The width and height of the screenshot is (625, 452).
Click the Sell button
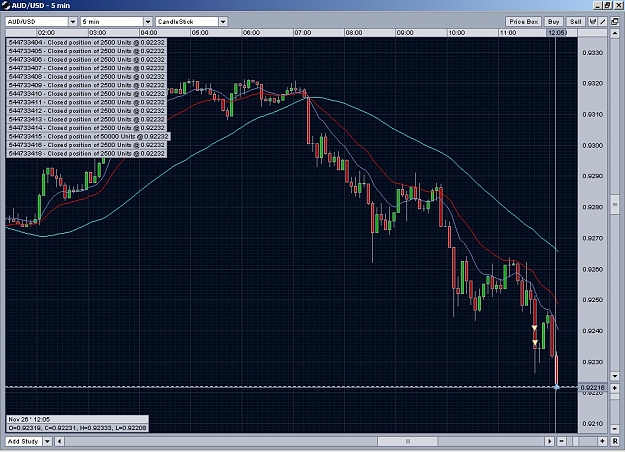pyautogui.click(x=575, y=22)
